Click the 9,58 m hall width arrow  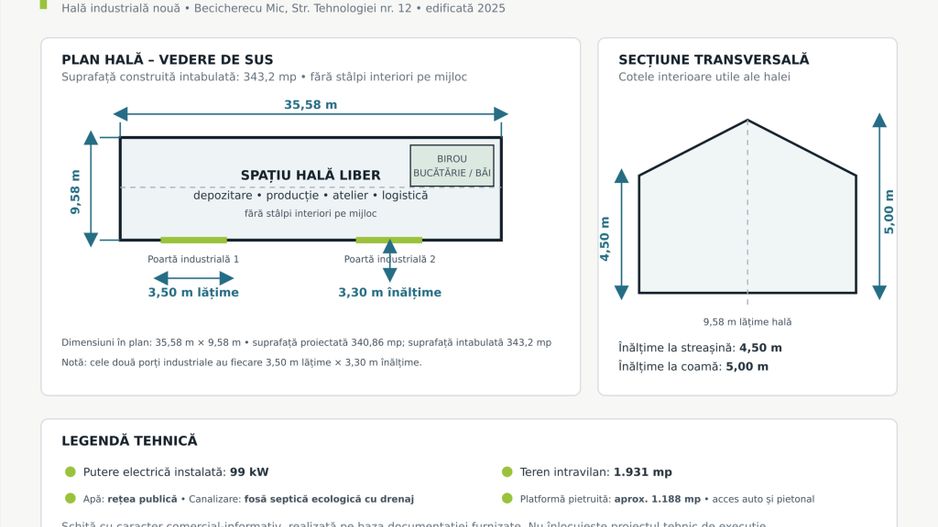coord(91,189)
